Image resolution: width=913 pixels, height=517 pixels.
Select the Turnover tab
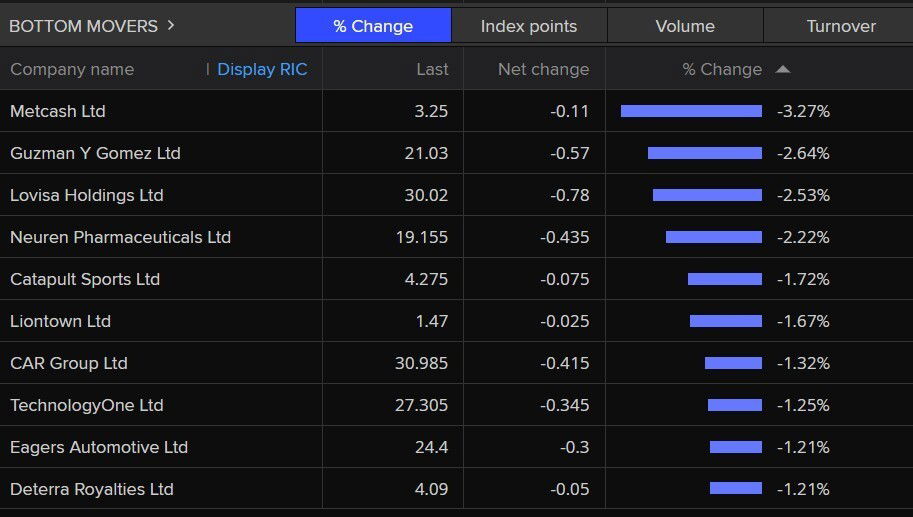click(x=840, y=26)
